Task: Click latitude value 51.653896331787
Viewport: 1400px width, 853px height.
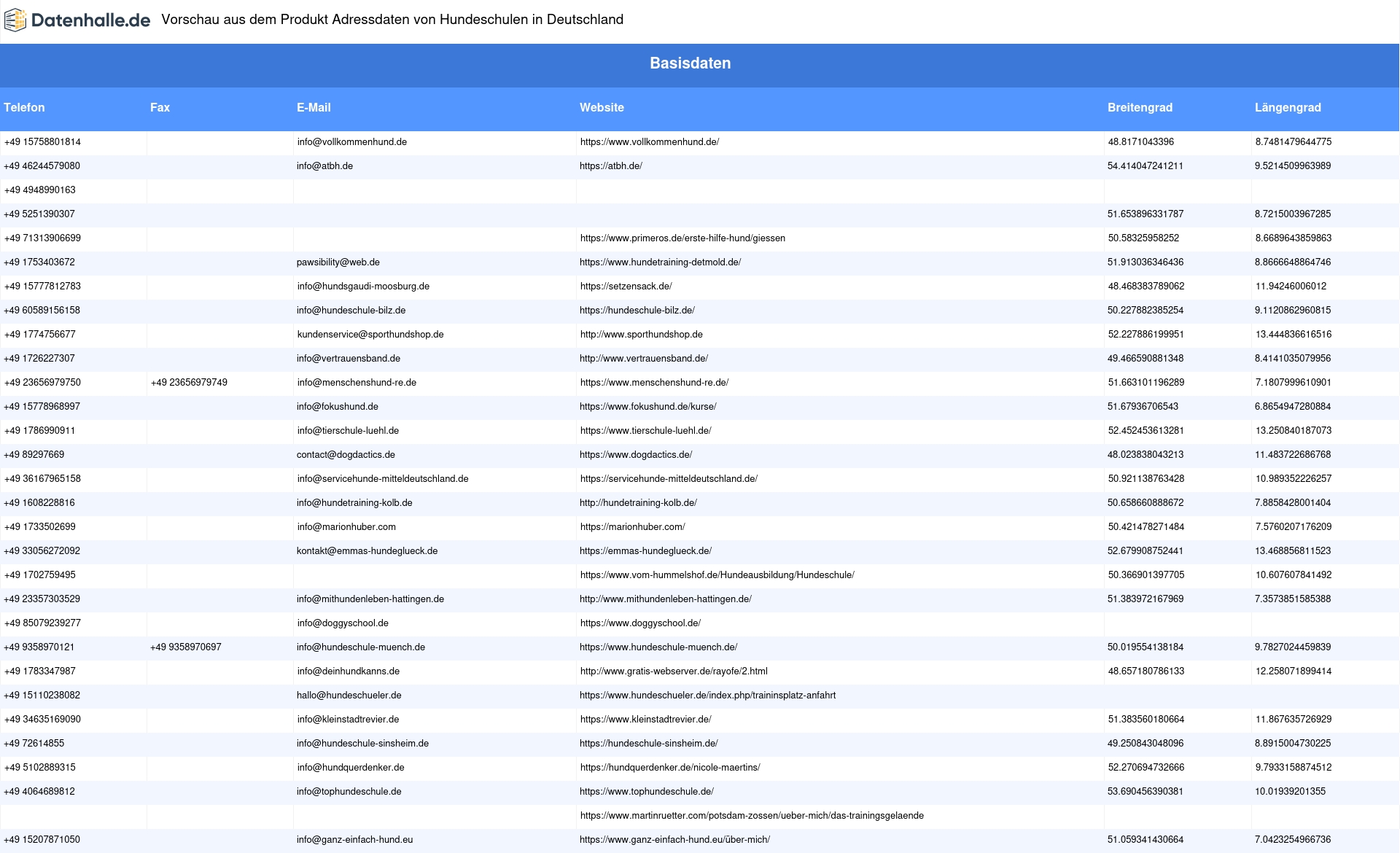Action: point(1146,214)
